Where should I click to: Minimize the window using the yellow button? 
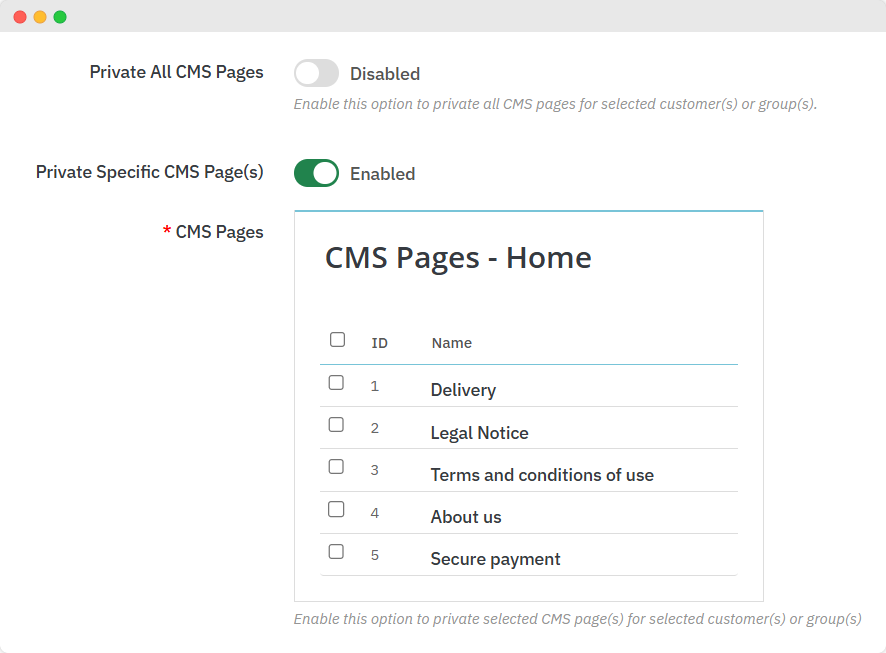tap(40, 17)
